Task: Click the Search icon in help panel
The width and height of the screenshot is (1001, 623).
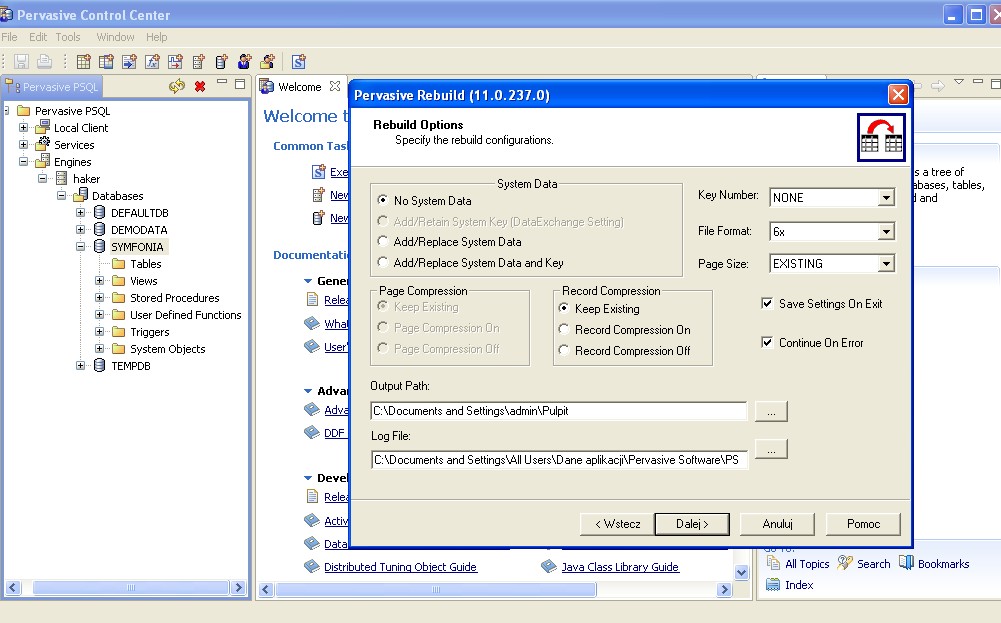Action: [845, 562]
